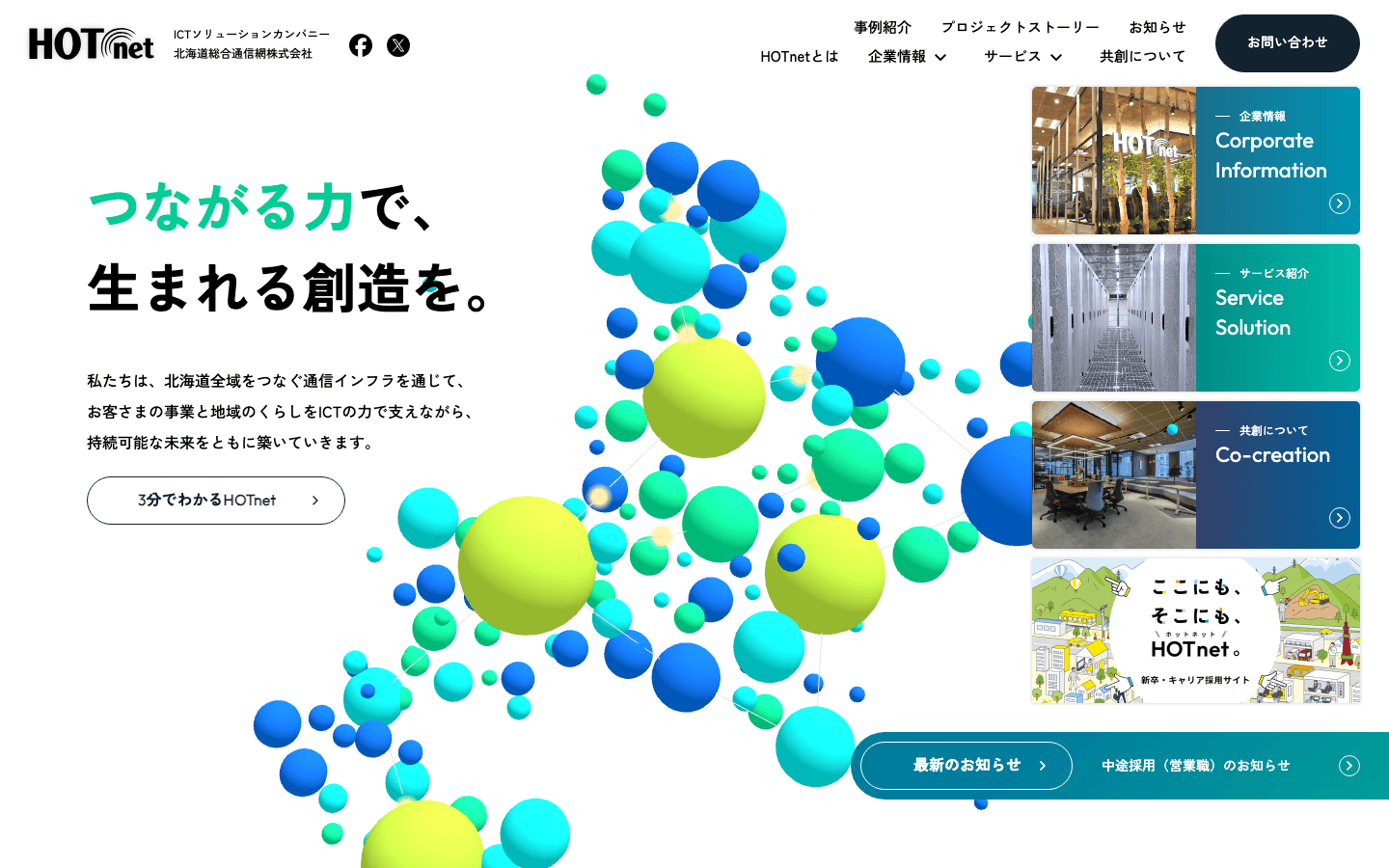Go to 事例紹介 page
Viewport: 1389px width, 868px height.
click(883, 27)
